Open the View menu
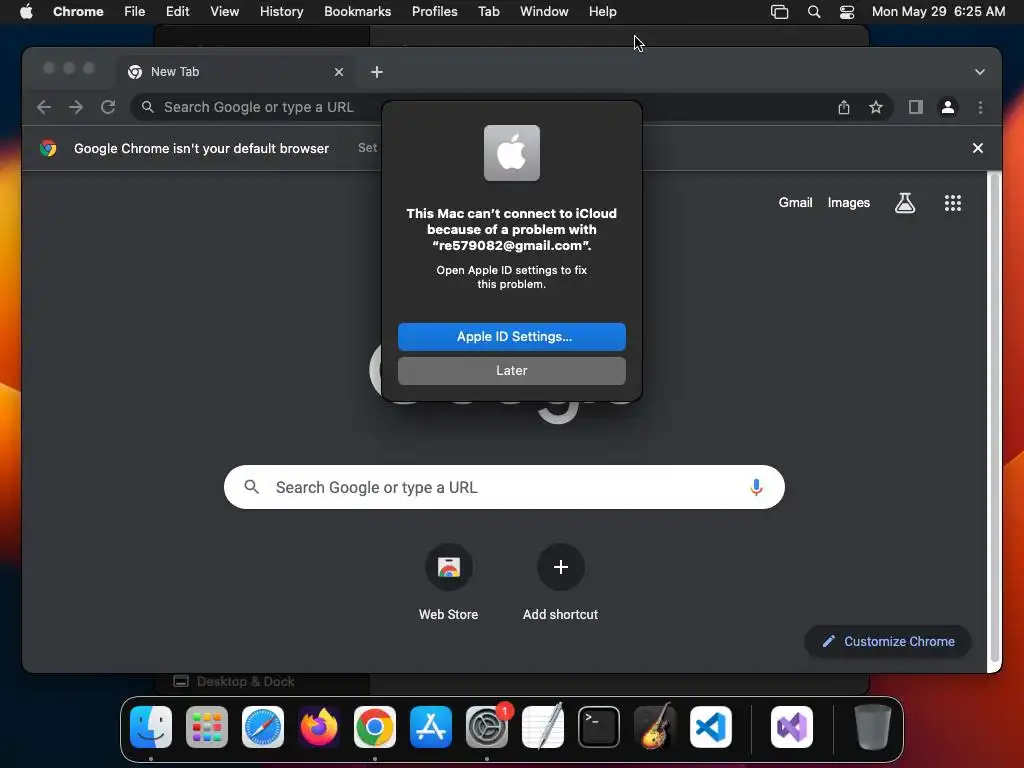The width and height of the screenshot is (1024, 768). click(224, 11)
